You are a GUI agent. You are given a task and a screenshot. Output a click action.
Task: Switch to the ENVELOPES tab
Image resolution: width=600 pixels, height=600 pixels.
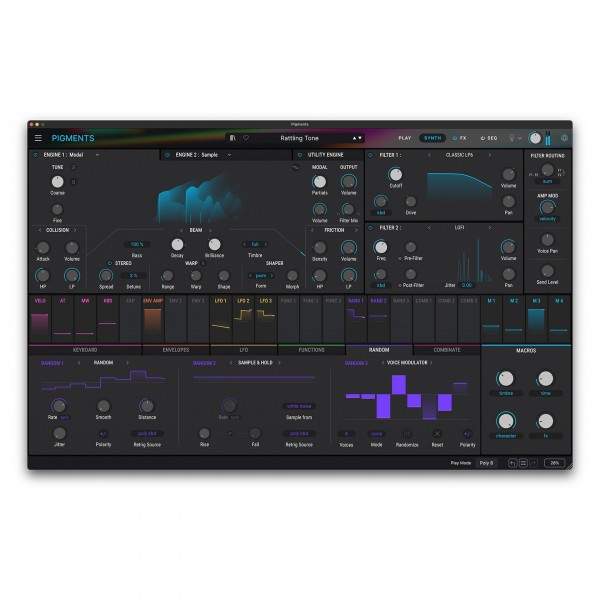click(x=176, y=350)
